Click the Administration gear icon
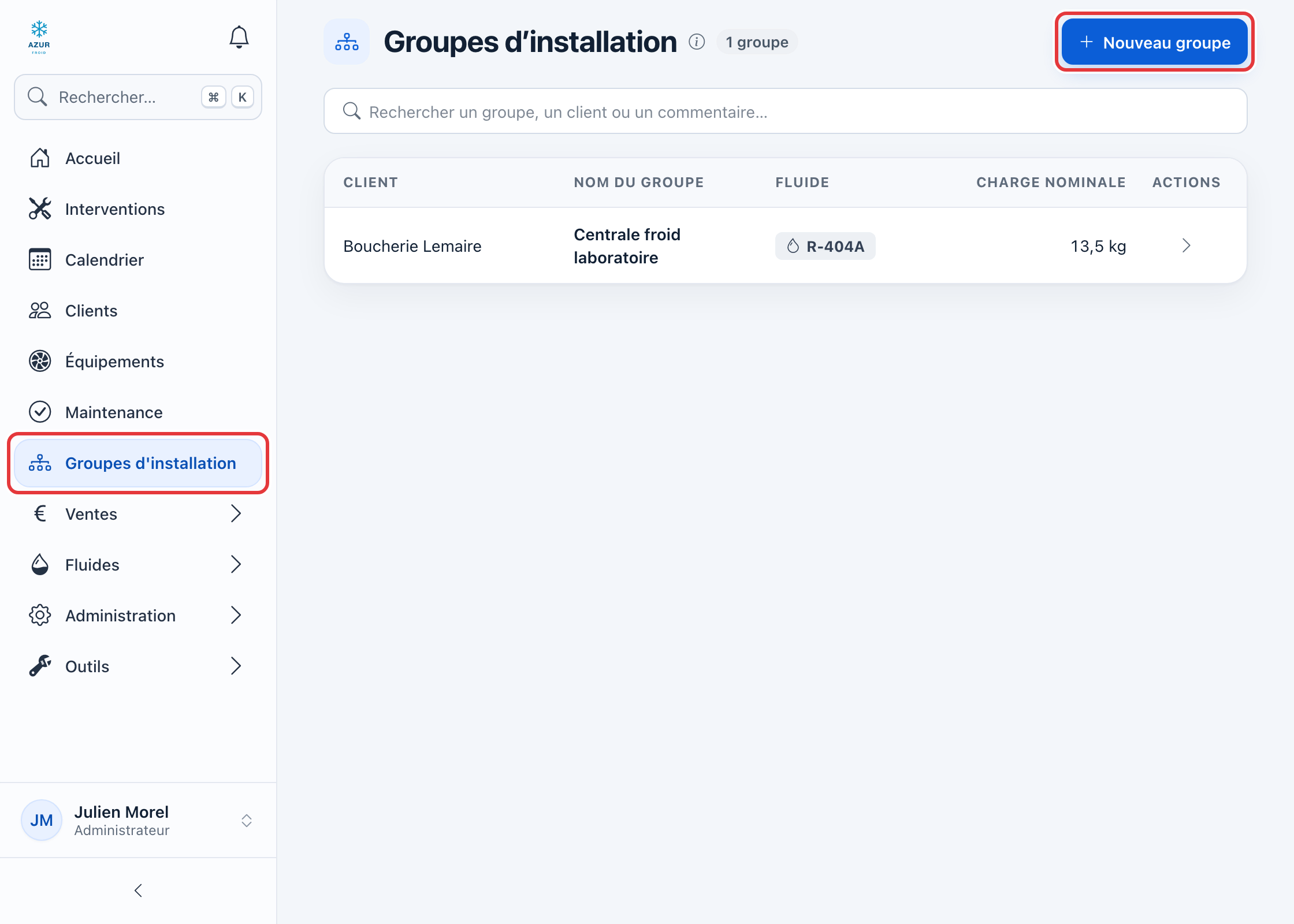The image size is (1294, 924). [x=40, y=615]
